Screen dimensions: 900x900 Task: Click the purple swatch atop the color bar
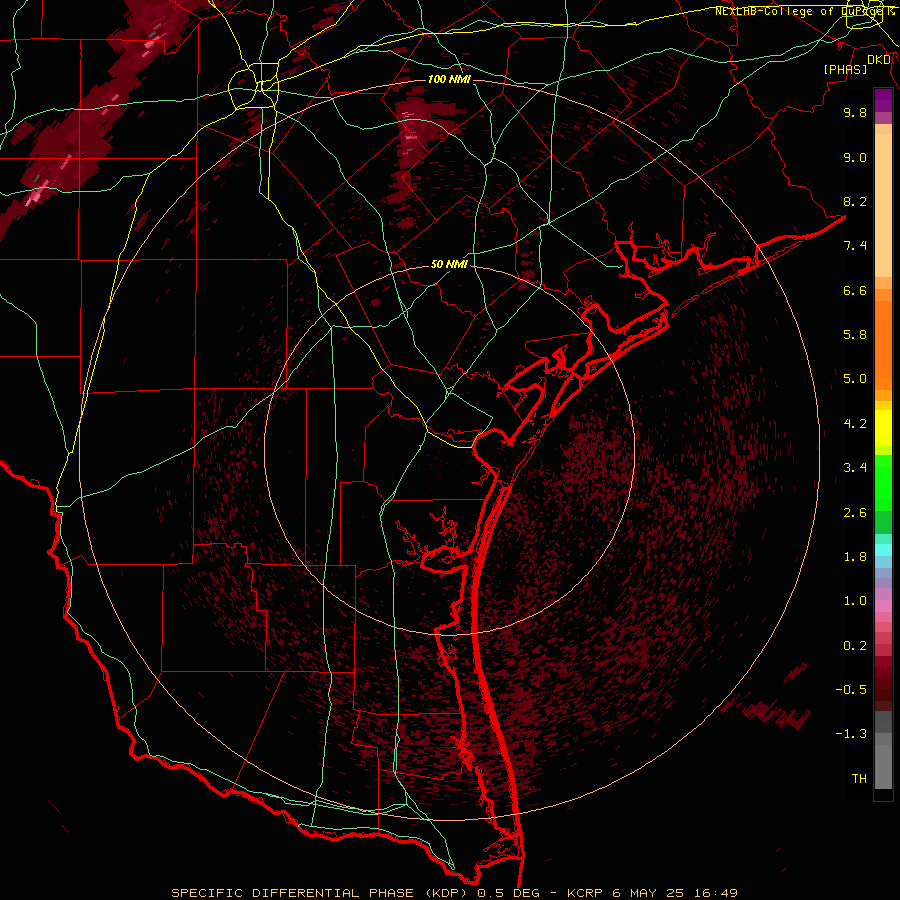pyautogui.click(x=883, y=100)
